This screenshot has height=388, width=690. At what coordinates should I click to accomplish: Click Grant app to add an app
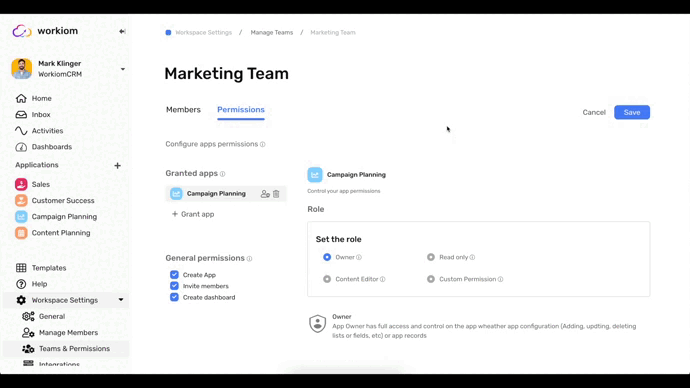pos(193,214)
